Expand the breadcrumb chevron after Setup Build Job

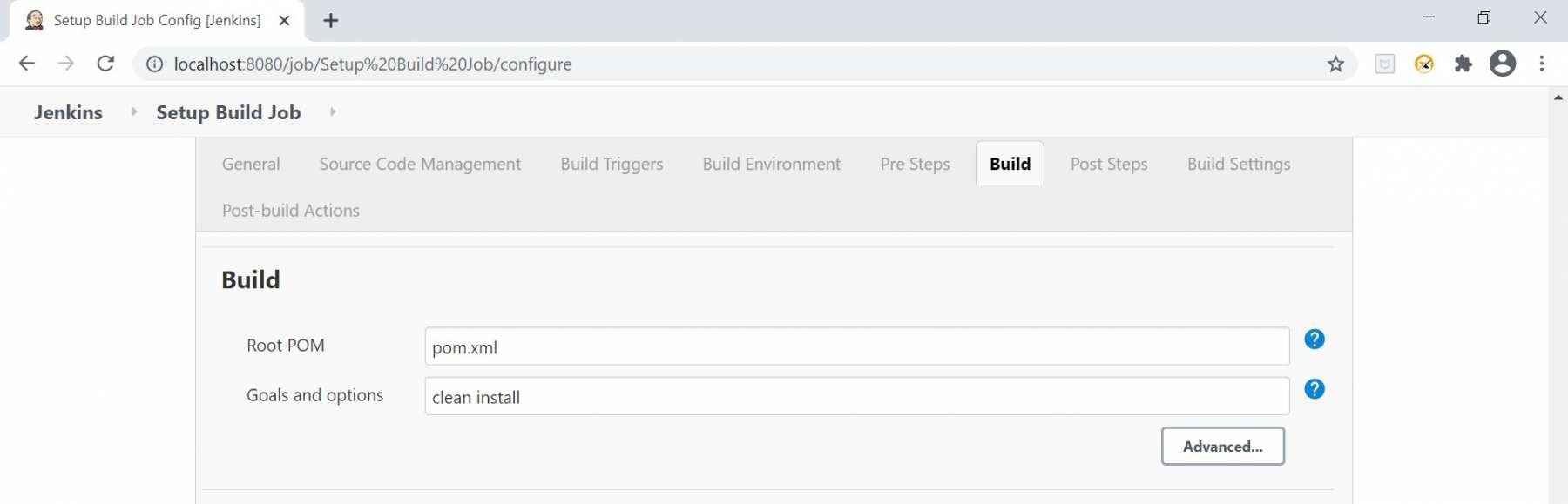coord(332,111)
